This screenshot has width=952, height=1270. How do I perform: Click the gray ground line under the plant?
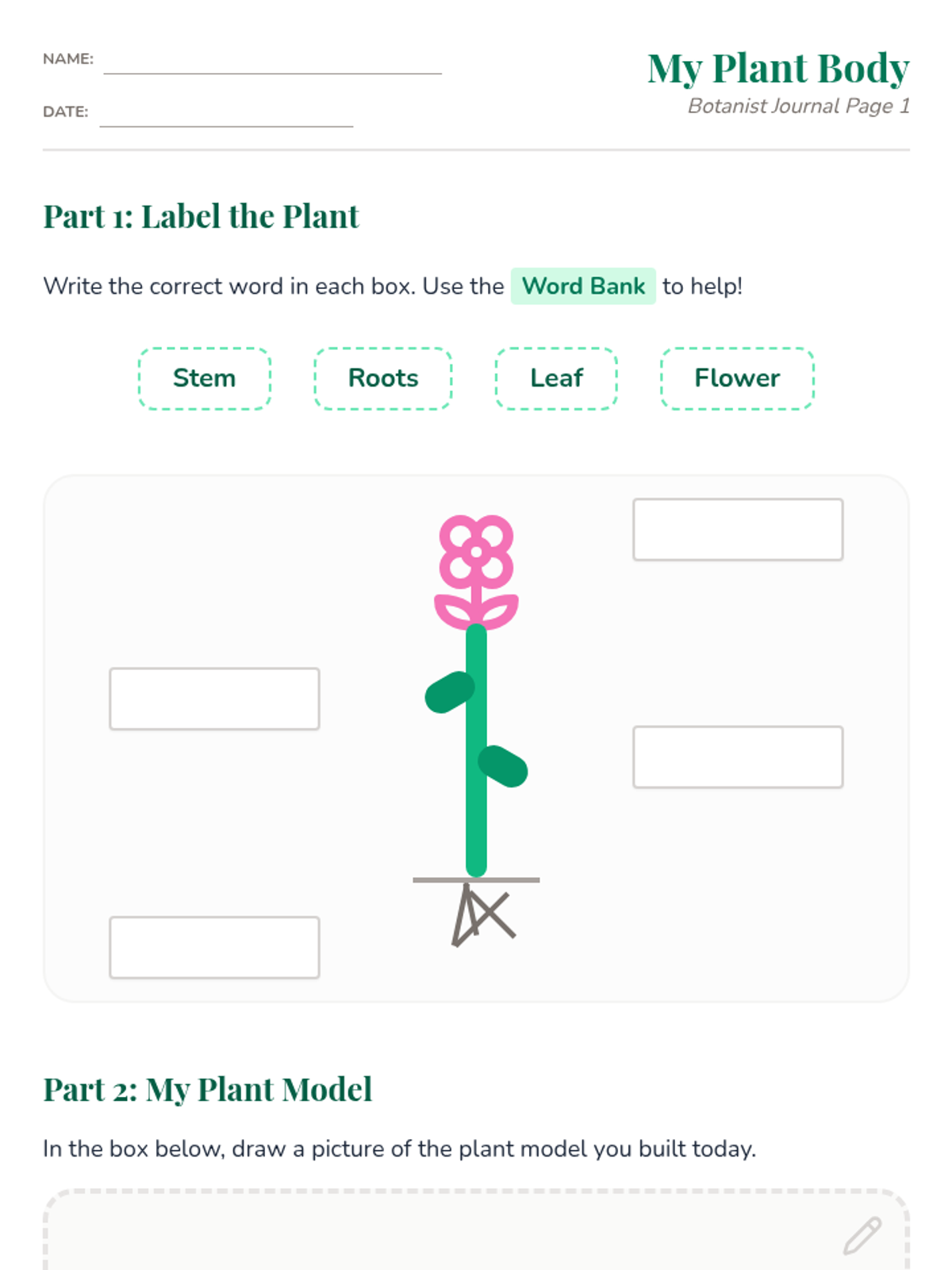tap(476, 879)
